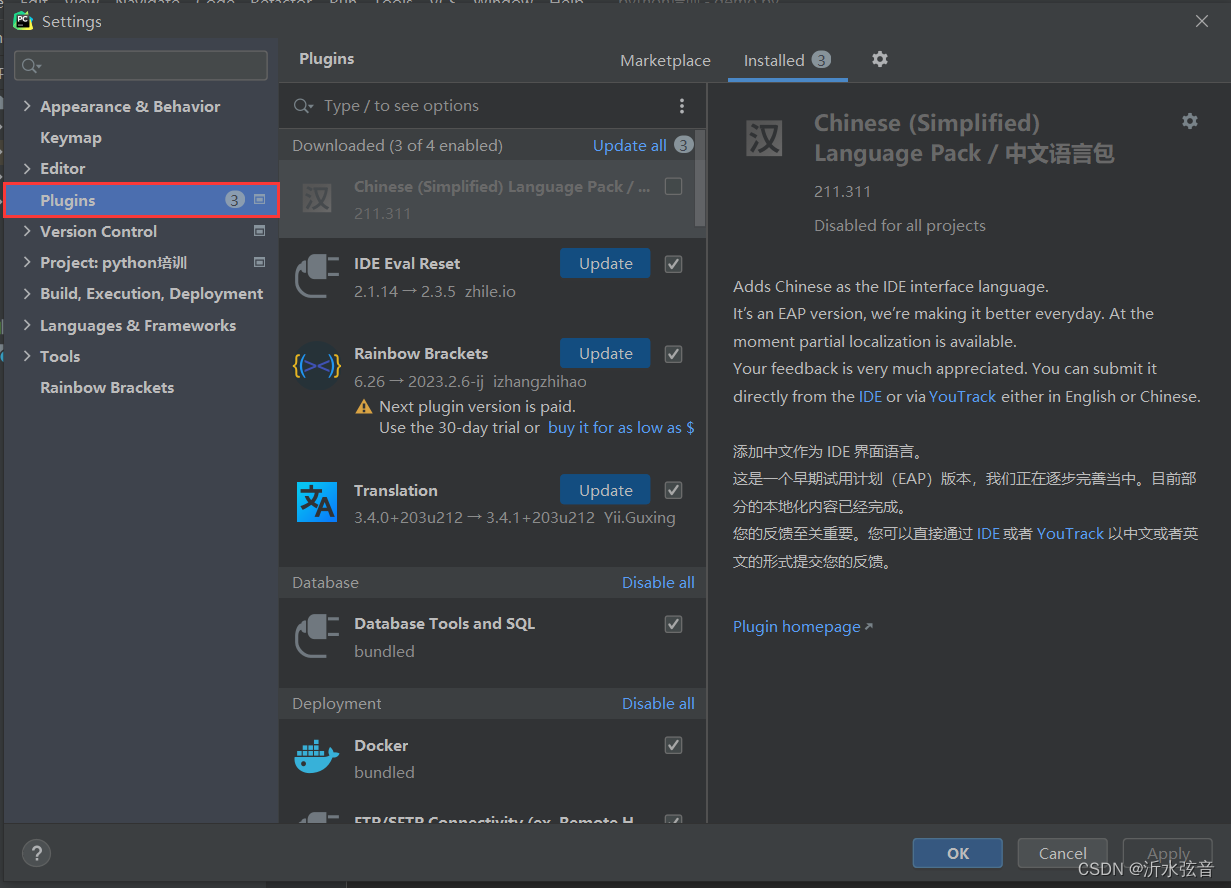Click the badge on the Installed tab
The height and width of the screenshot is (888, 1231).
[821, 60]
